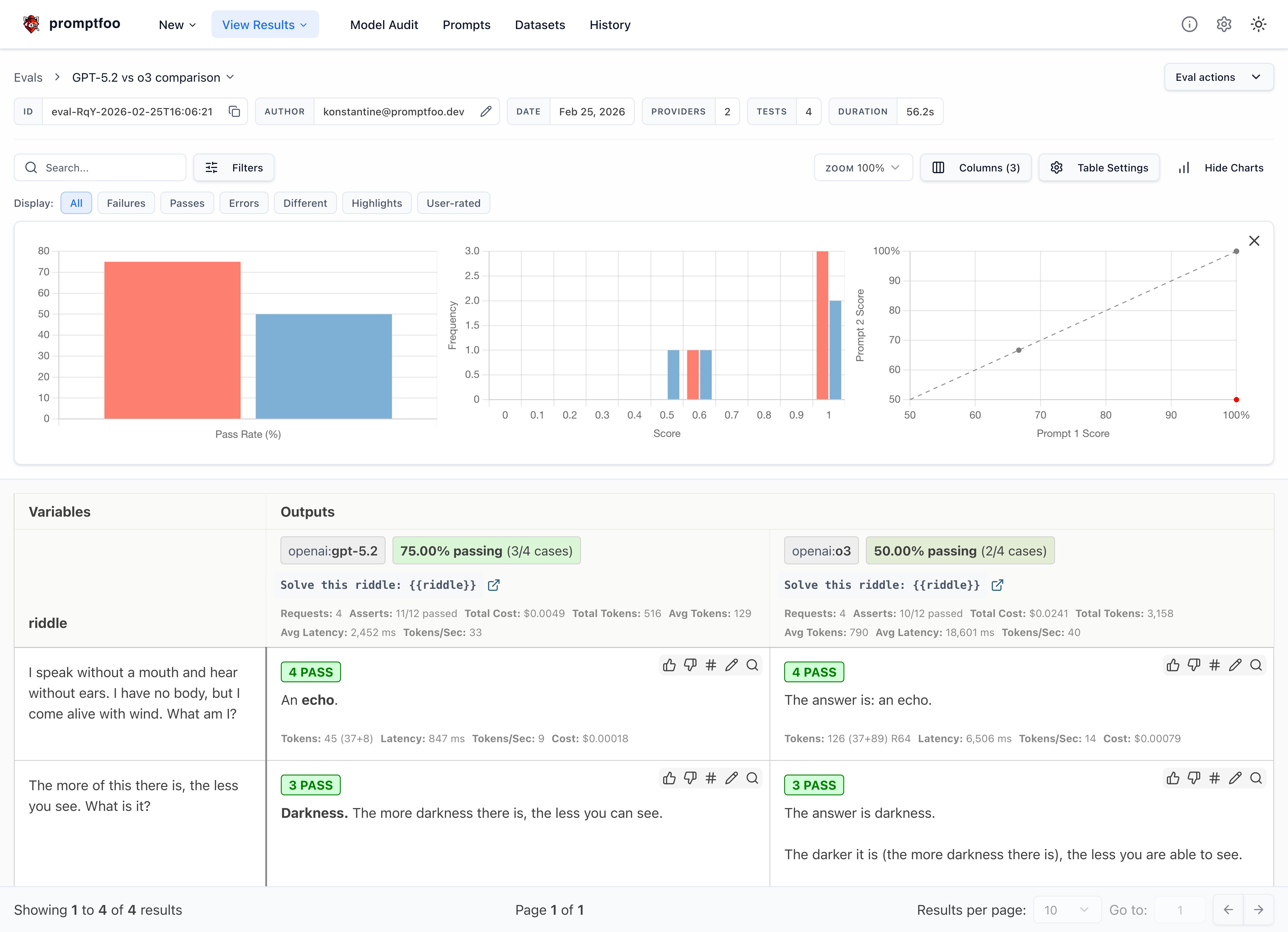This screenshot has height=932, width=1288.
Task: Inspect gpt-5.2 Darkness output with magnifier
Action: (x=752, y=778)
